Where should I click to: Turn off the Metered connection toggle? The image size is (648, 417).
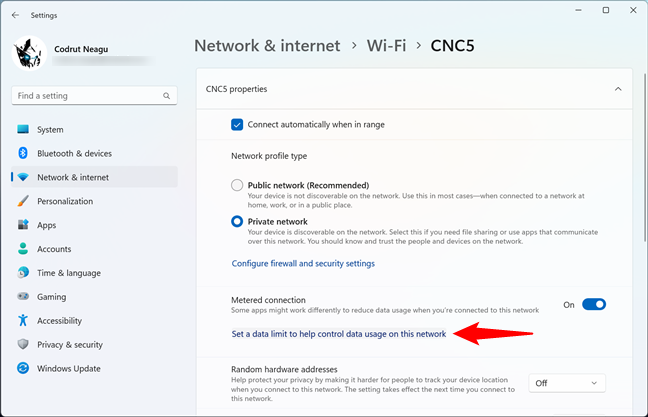click(x=594, y=305)
